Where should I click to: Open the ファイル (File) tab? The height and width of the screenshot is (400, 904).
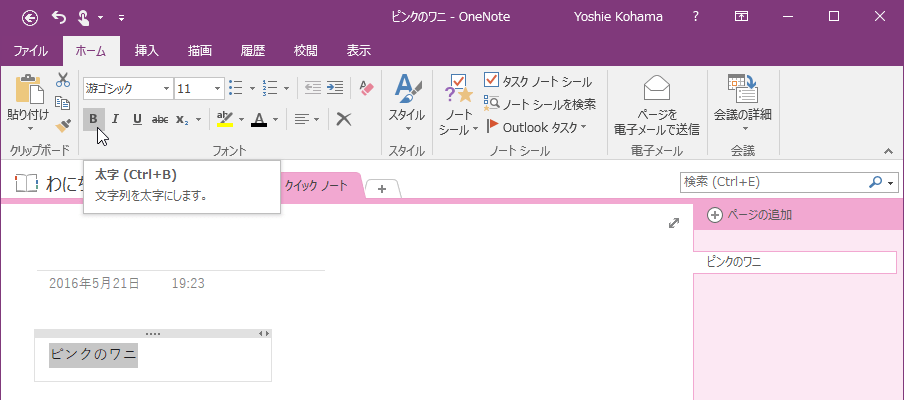(x=31, y=51)
